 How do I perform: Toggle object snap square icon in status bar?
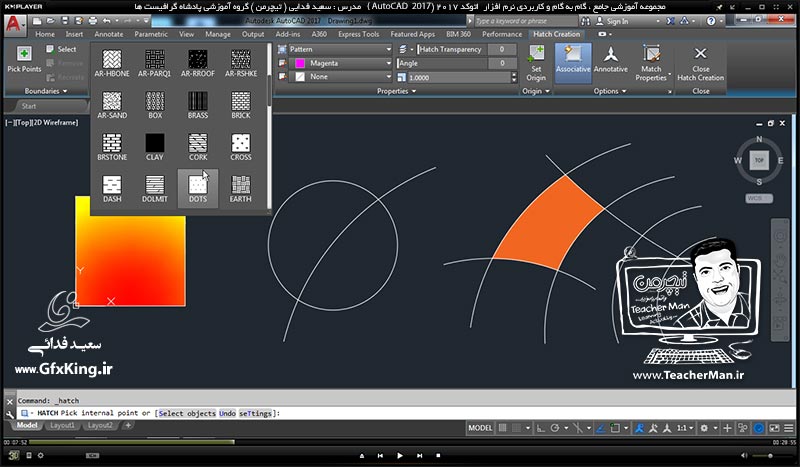(615, 428)
